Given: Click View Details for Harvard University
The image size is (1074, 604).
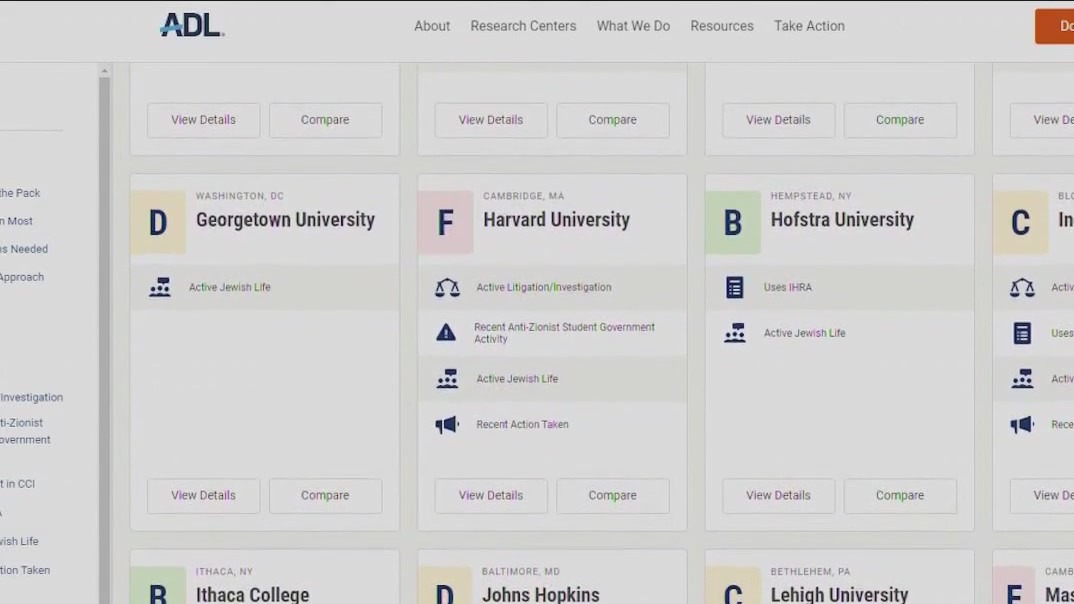Looking at the screenshot, I should [x=490, y=495].
